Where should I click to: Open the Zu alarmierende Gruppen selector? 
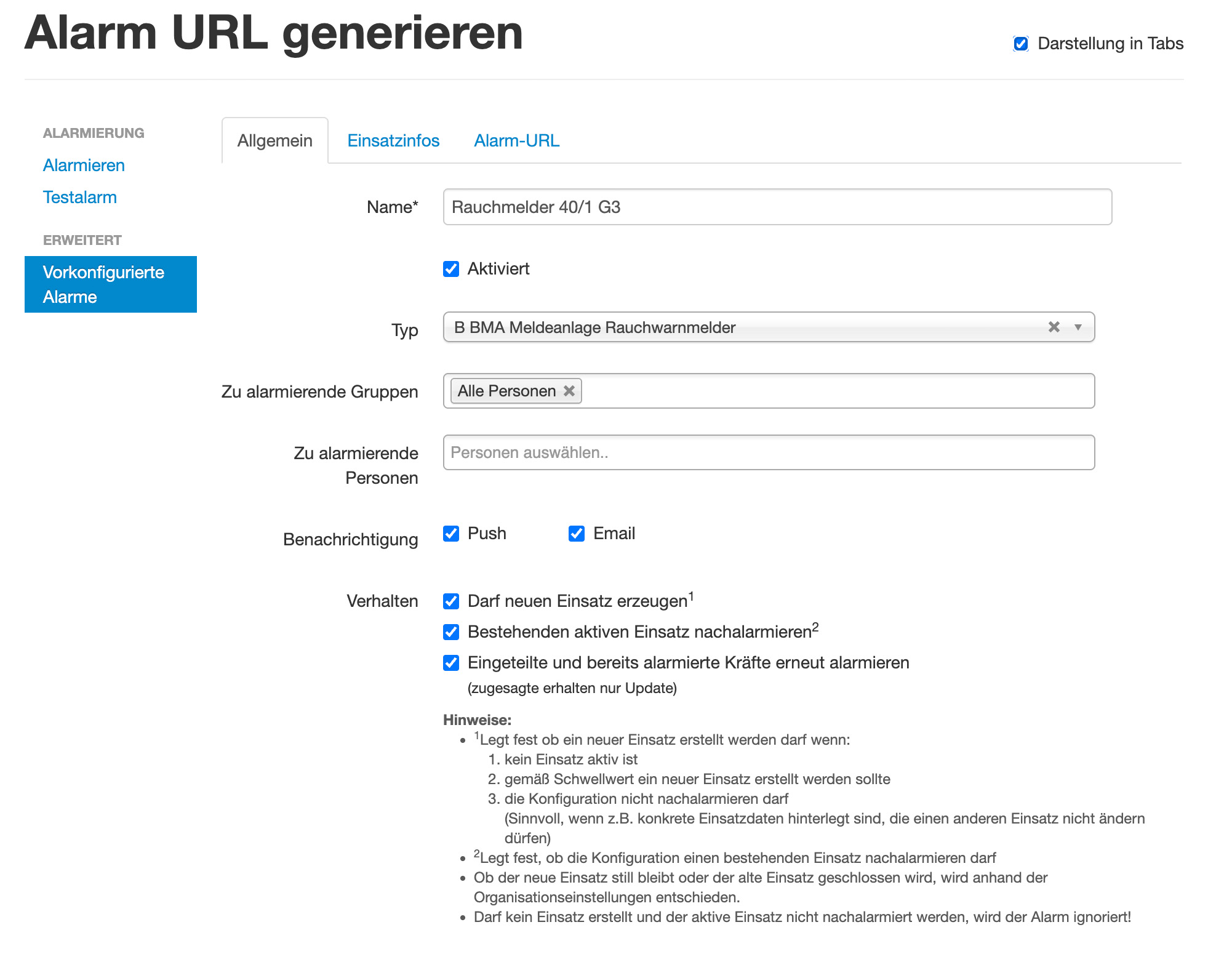tap(837, 391)
